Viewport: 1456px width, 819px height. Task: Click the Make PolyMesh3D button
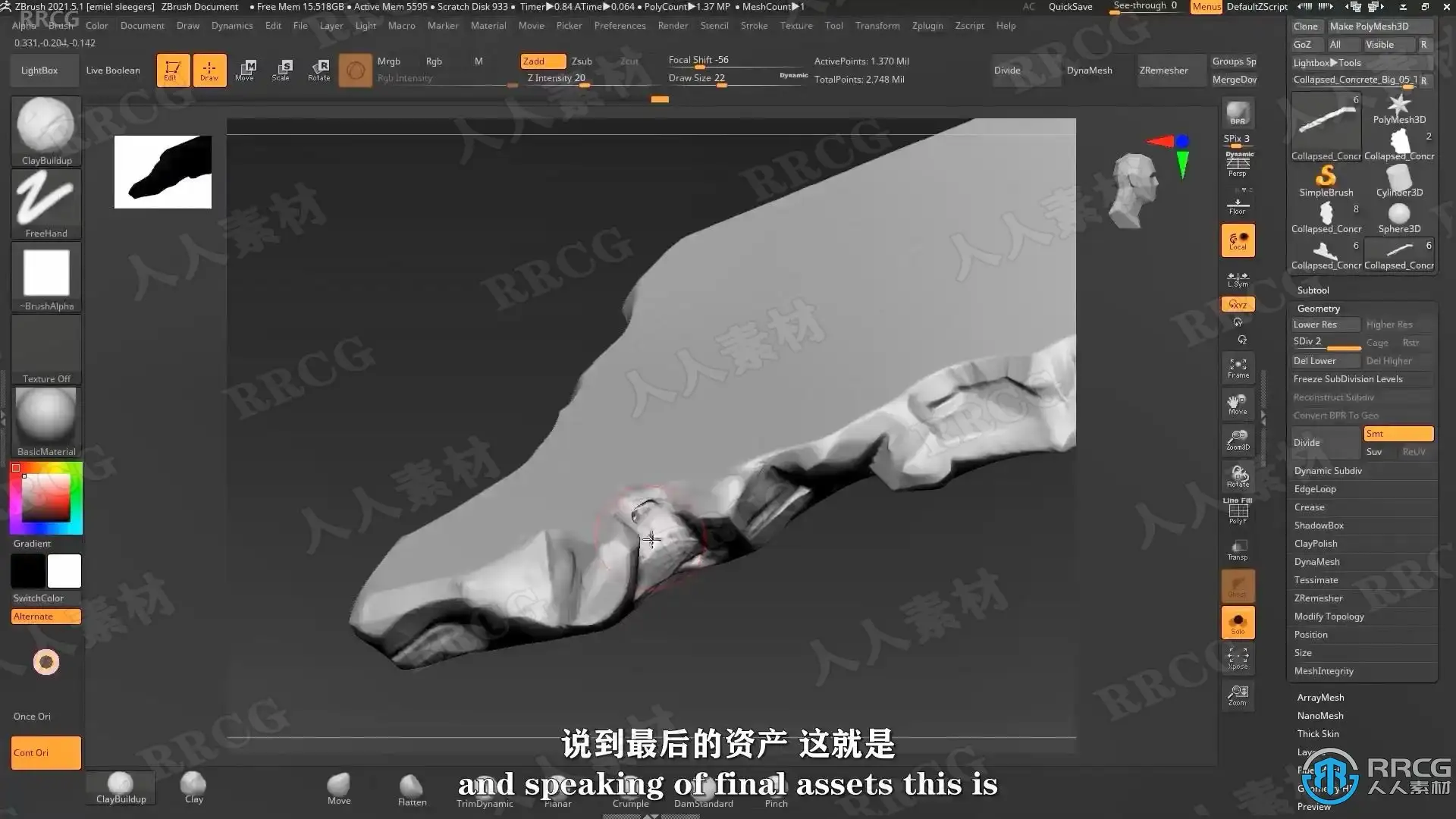coord(1369,26)
